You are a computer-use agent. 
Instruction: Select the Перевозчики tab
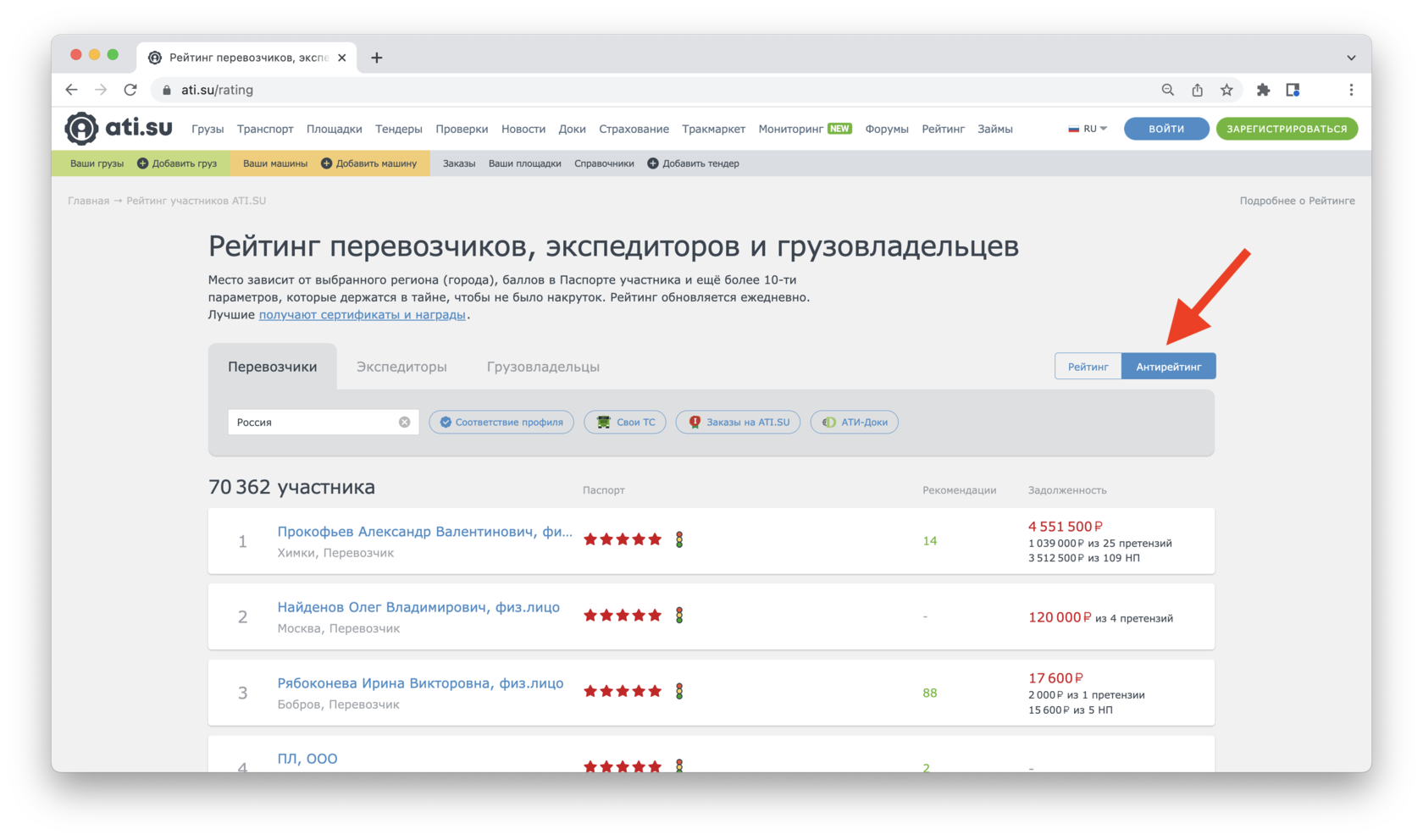(273, 367)
